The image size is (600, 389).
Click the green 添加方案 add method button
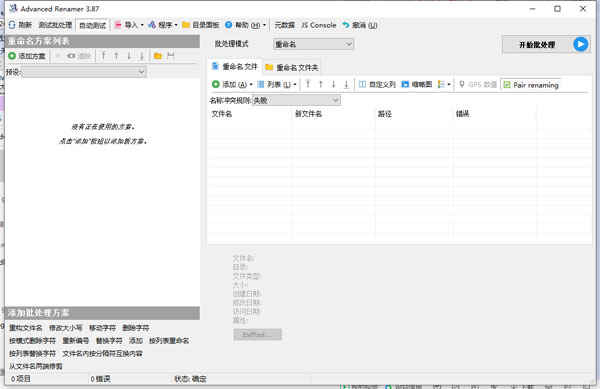(27, 56)
